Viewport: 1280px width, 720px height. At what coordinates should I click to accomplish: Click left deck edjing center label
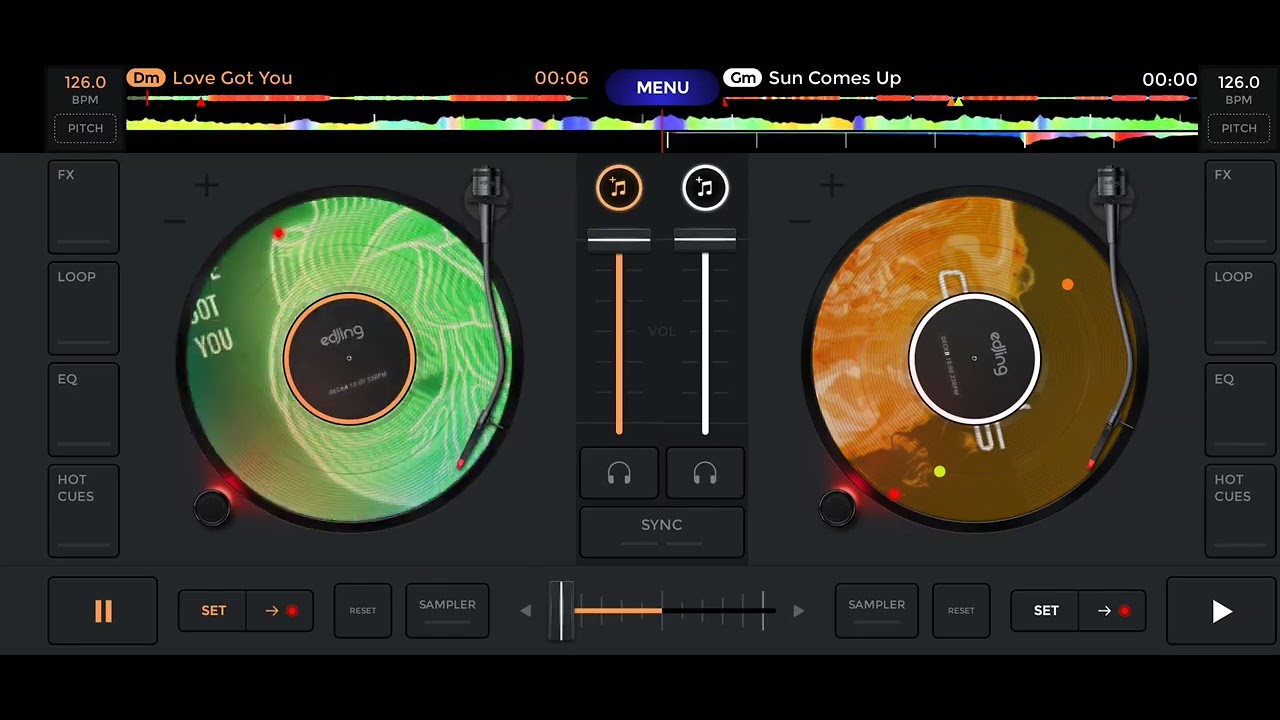click(x=349, y=358)
